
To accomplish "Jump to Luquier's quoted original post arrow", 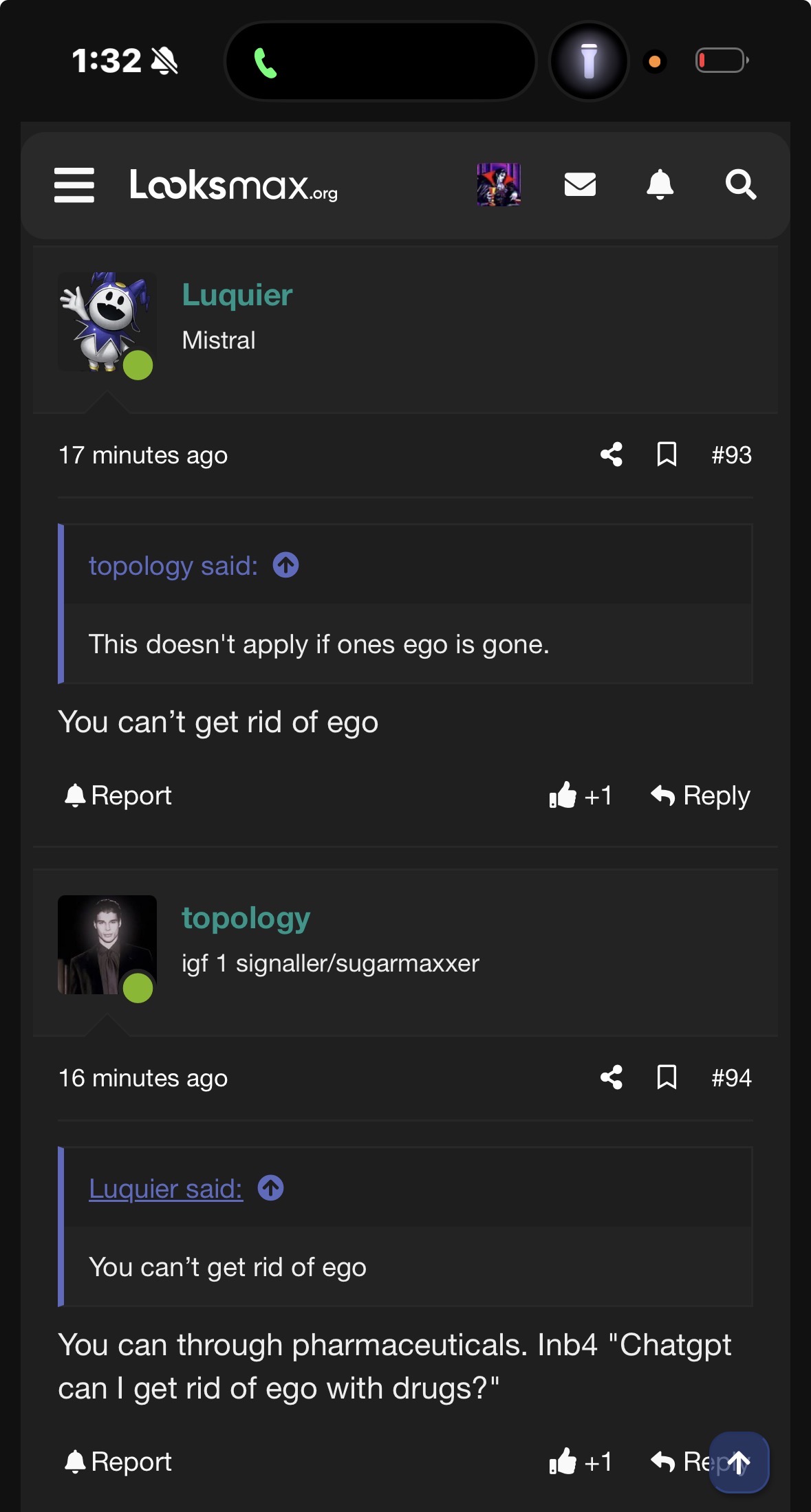I will (x=270, y=1188).
